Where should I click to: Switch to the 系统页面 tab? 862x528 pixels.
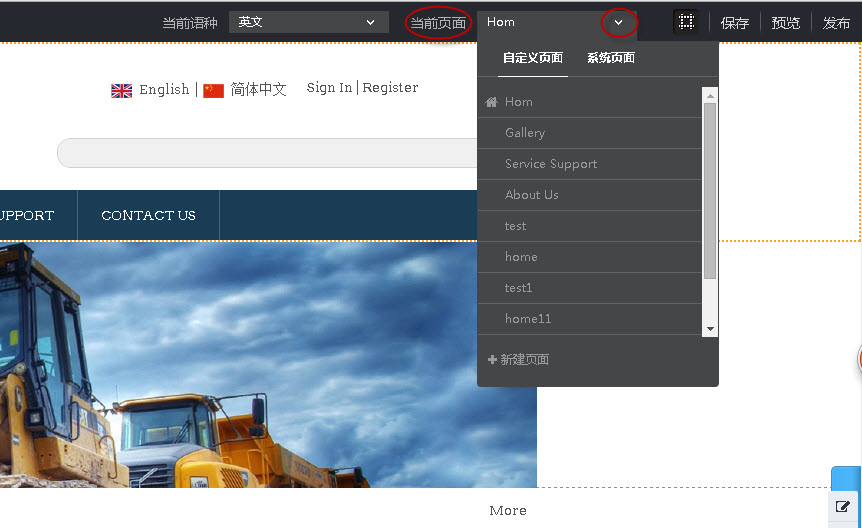pyautogui.click(x=610, y=58)
